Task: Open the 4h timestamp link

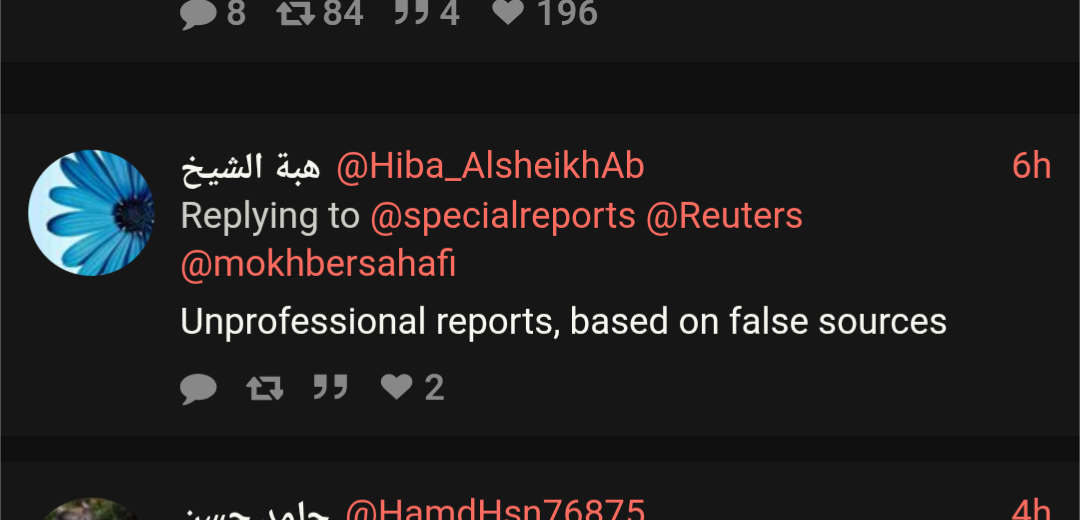Action: tap(1031, 511)
